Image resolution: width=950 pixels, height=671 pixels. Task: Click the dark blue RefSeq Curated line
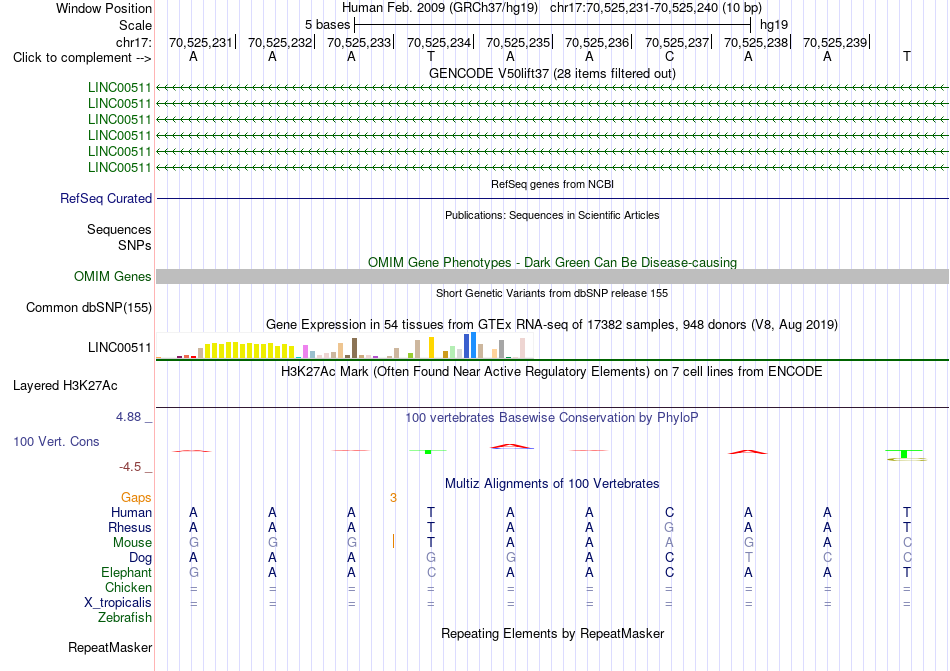coord(553,199)
